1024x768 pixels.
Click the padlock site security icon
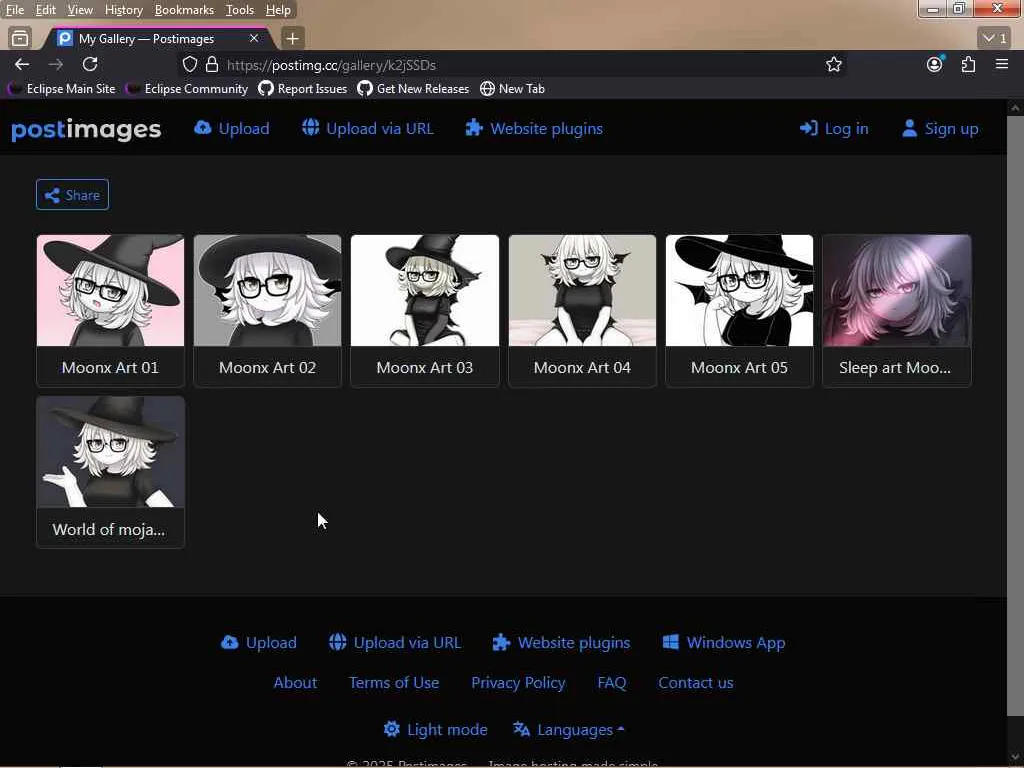coord(212,65)
